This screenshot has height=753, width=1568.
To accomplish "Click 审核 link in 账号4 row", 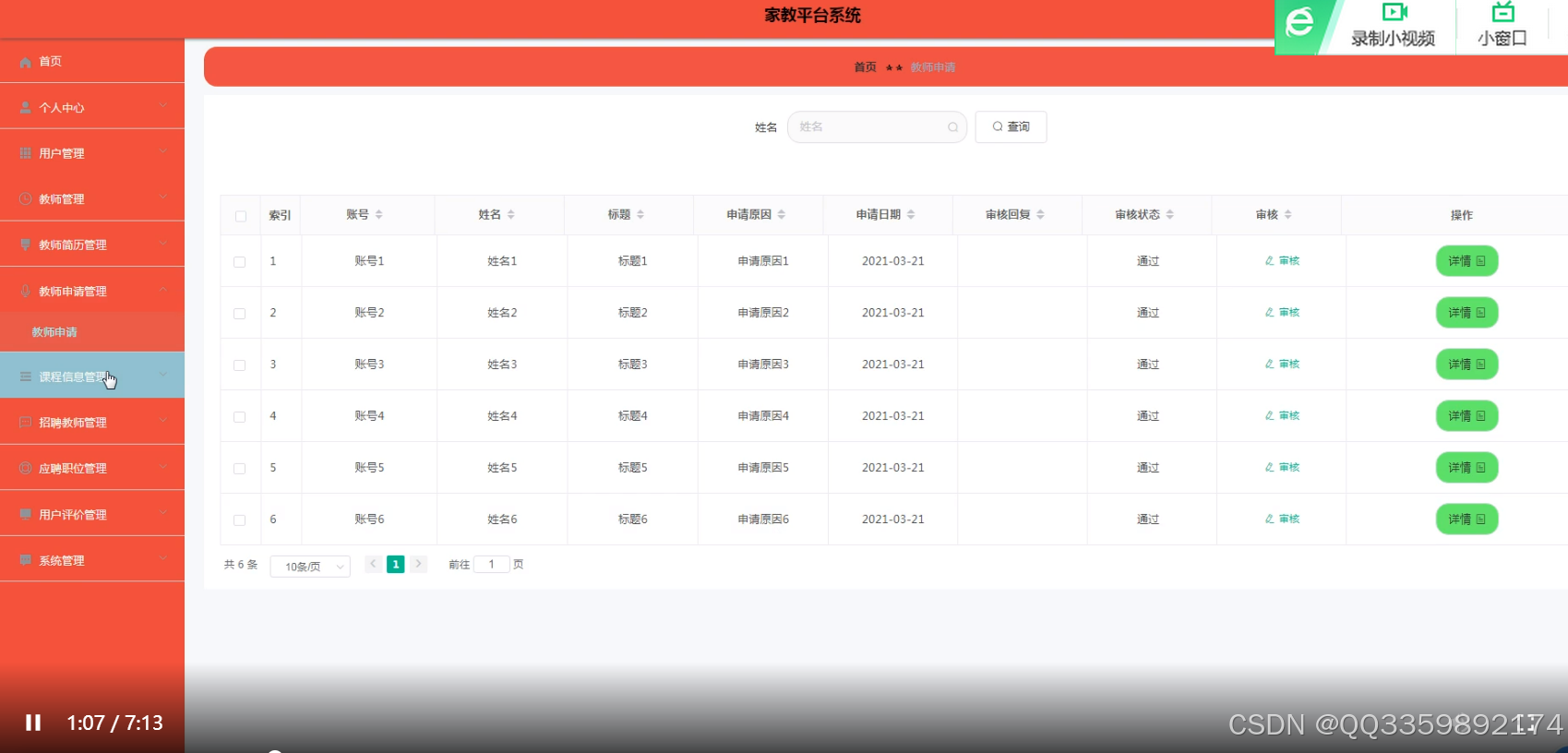I will 1282,416.
